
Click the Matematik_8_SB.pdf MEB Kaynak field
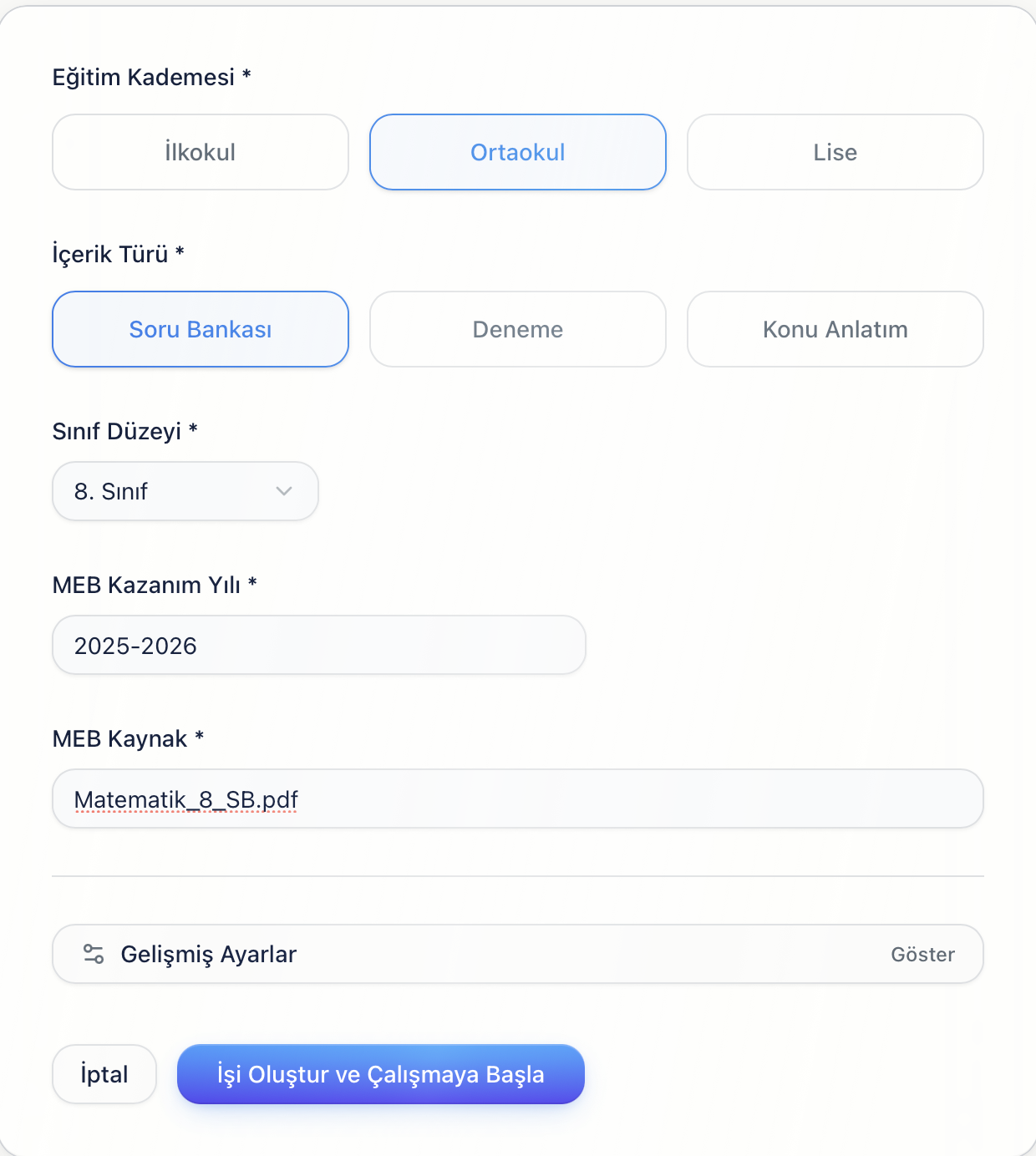click(518, 799)
